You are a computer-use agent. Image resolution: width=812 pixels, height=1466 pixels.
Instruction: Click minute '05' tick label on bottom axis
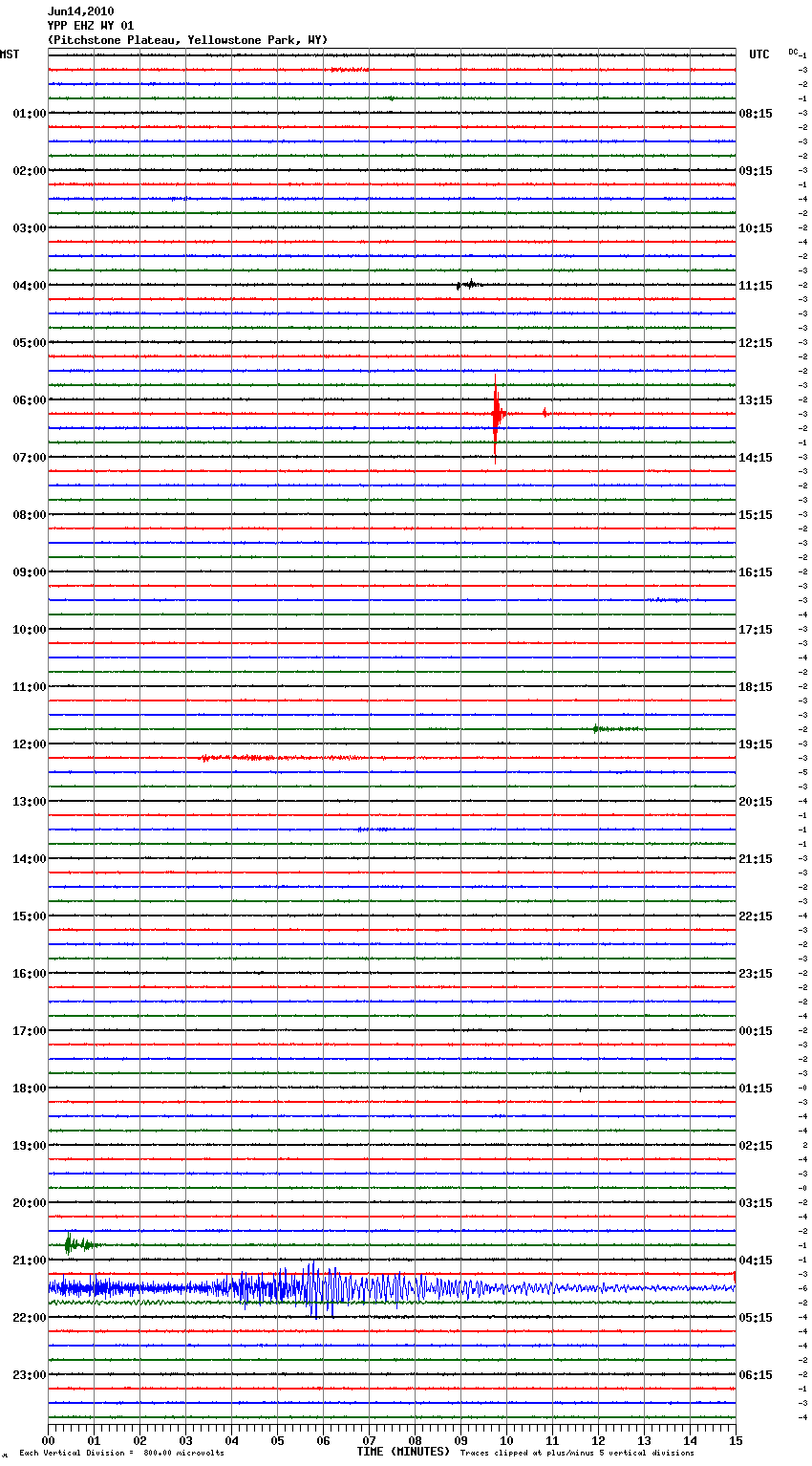tap(277, 1440)
